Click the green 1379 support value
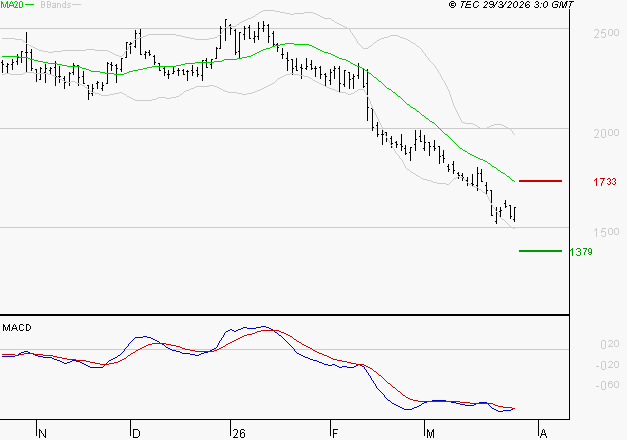 pos(581,252)
